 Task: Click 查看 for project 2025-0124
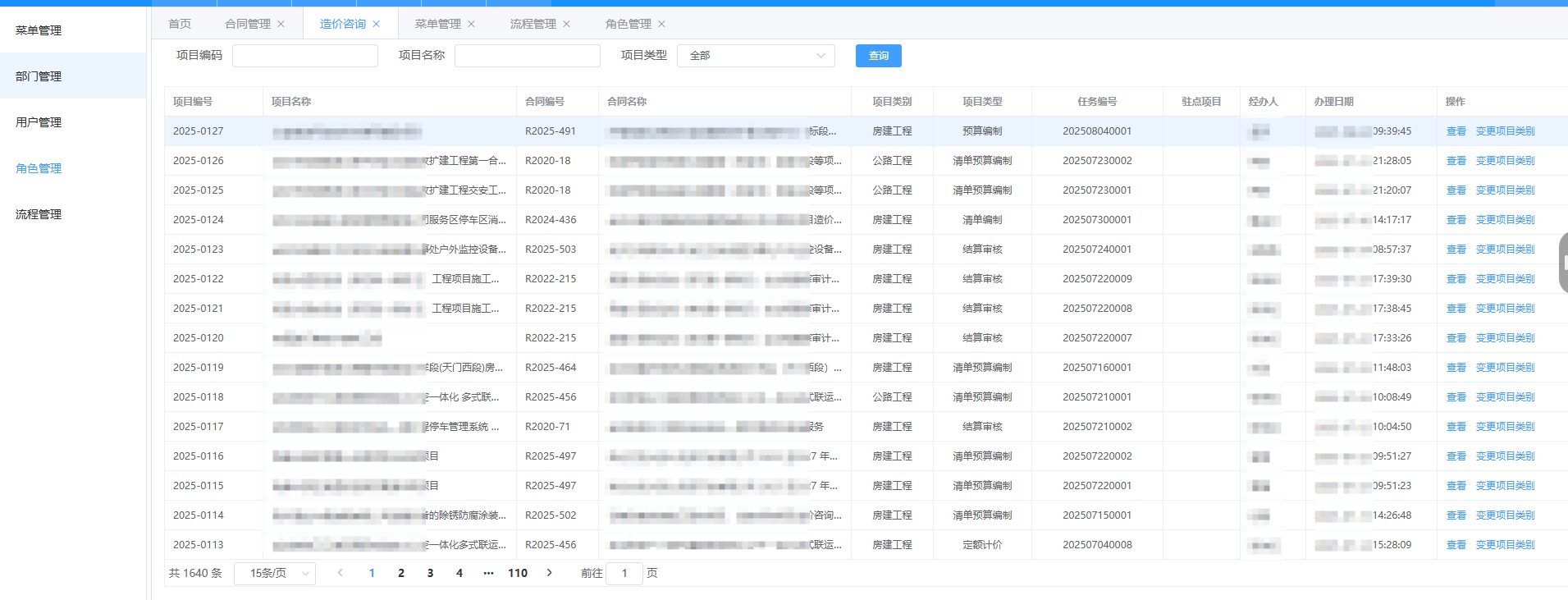coord(1456,220)
